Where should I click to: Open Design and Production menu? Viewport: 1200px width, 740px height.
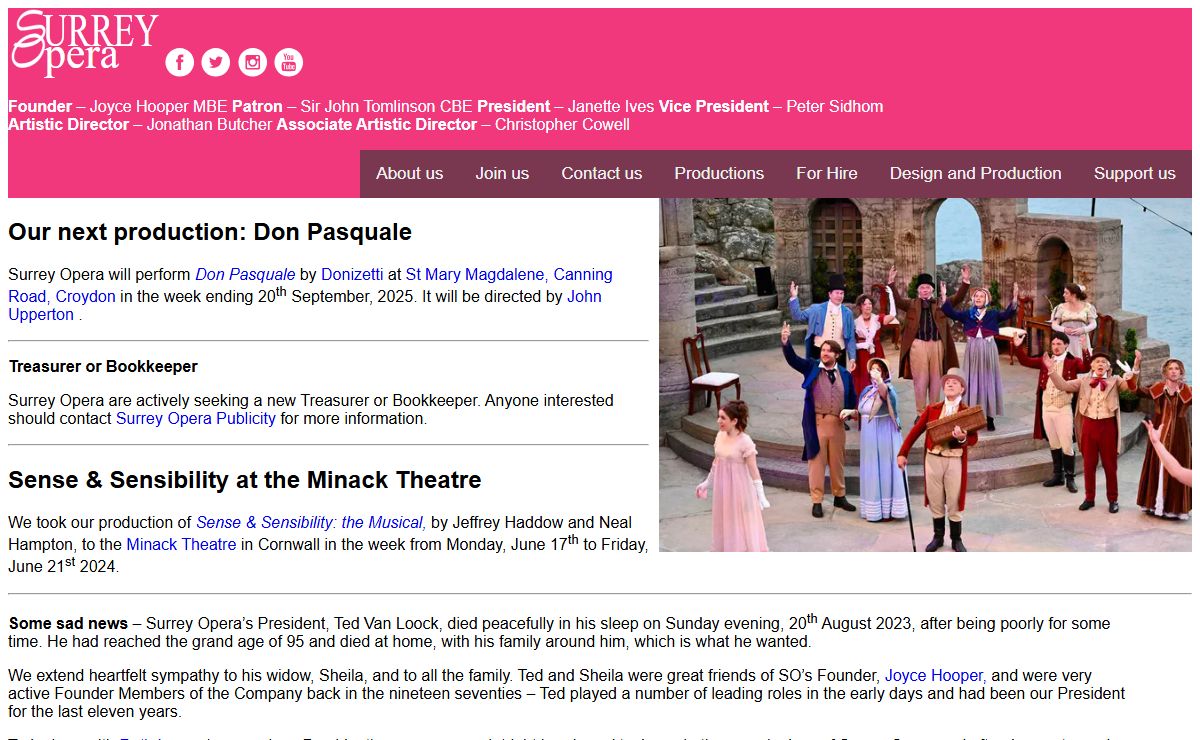coord(975,173)
